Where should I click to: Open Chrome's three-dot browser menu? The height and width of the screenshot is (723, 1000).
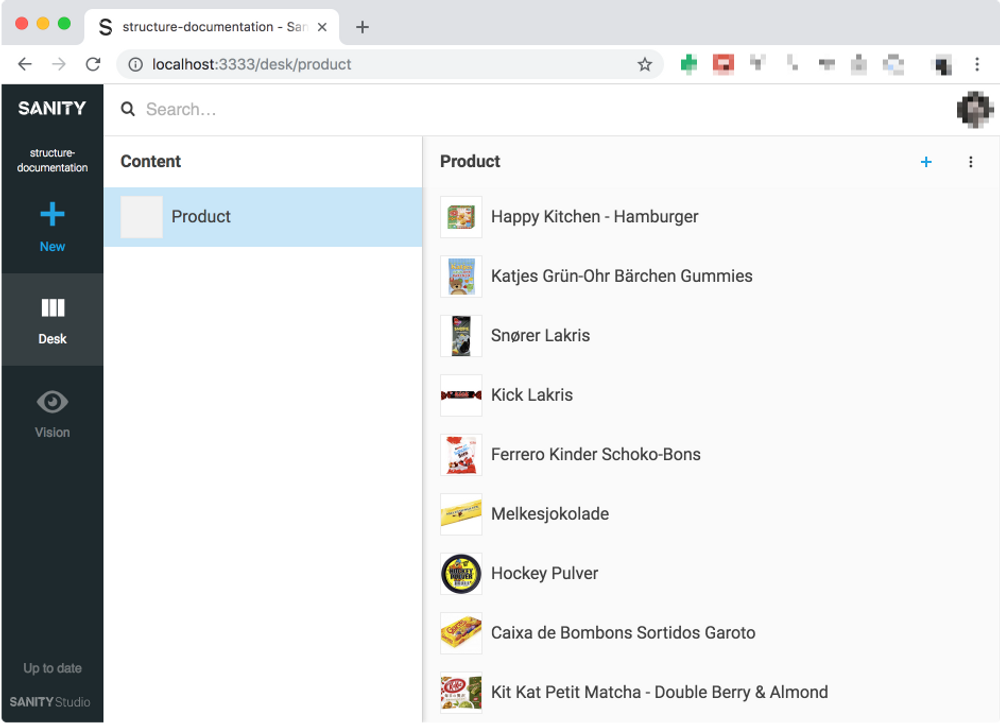pos(977,65)
